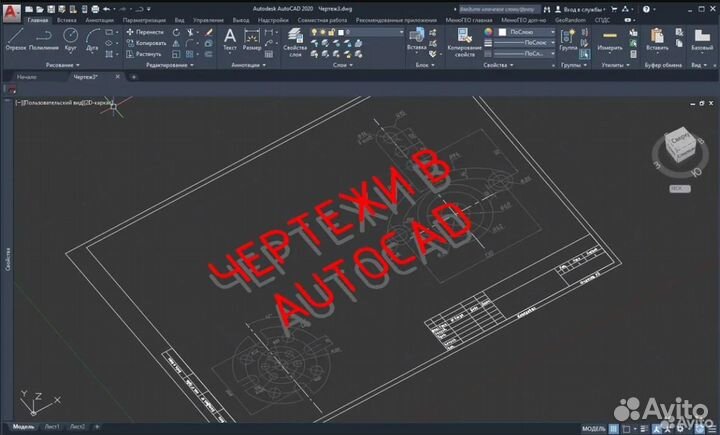Image resolution: width=720 pixels, height=435 pixels.
Task: Select the Circle (Круг) tool
Action: coord(70,39)
